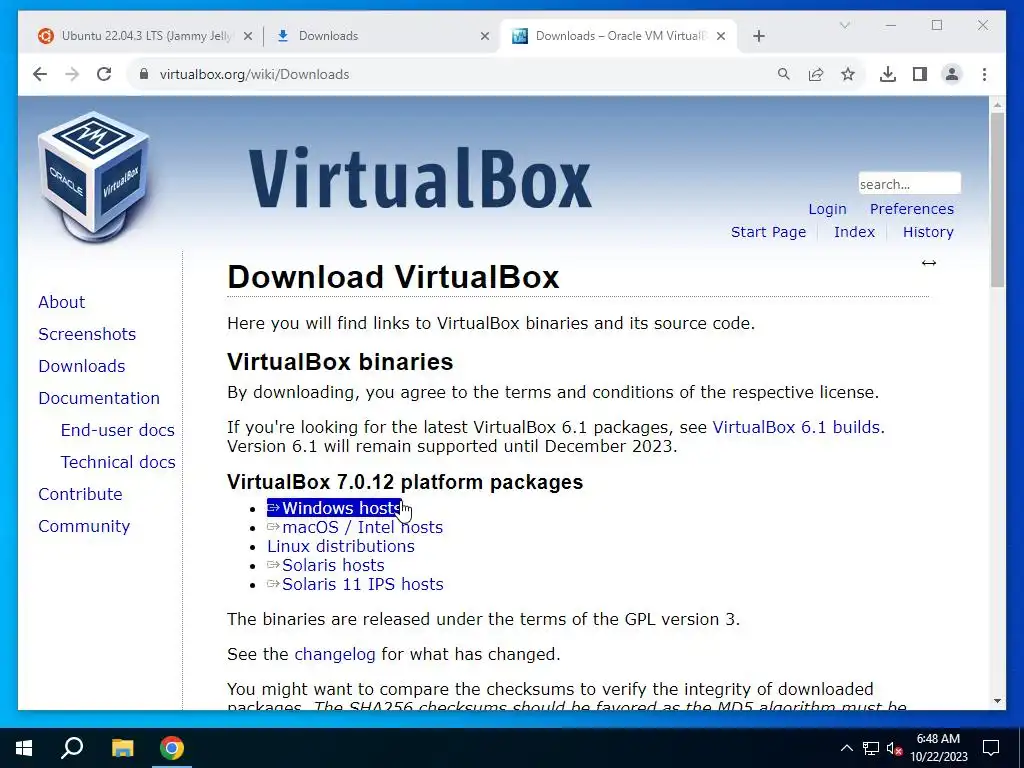
Task: Open Documentation in the sidebar
Action: click(x=99, y=398)
